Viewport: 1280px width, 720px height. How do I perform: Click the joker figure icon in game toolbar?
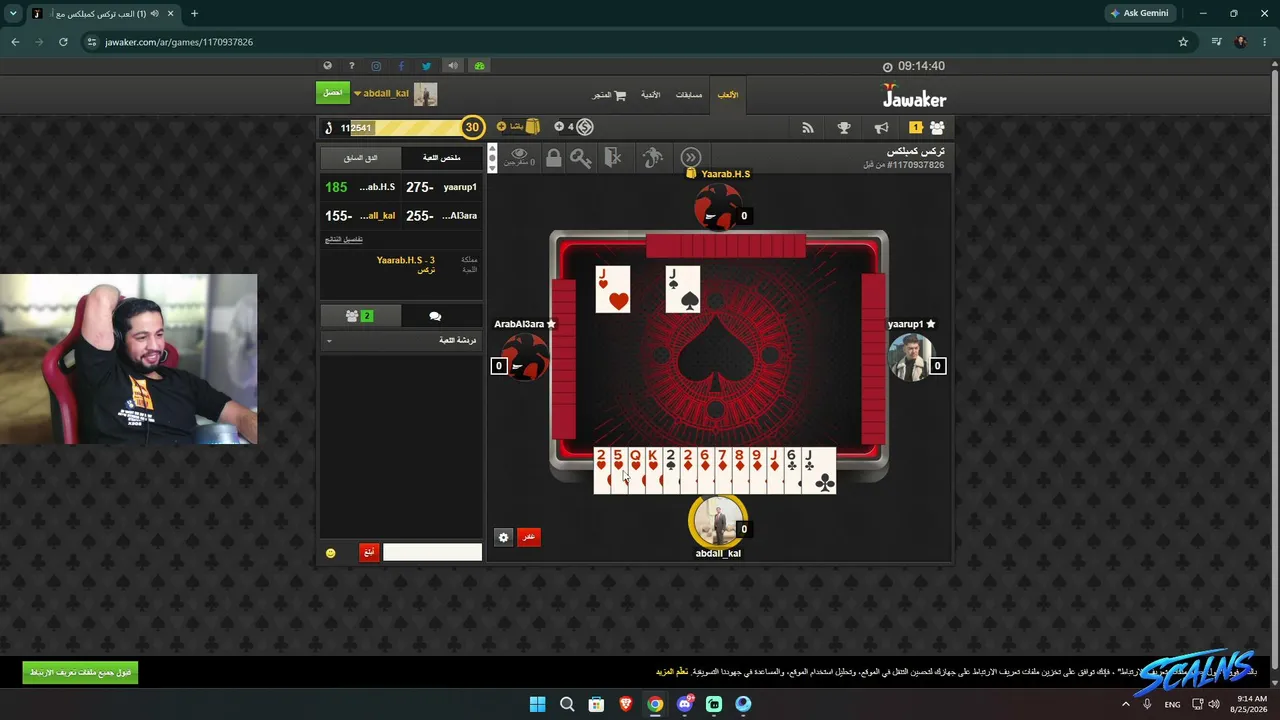(x=652, y=157)
